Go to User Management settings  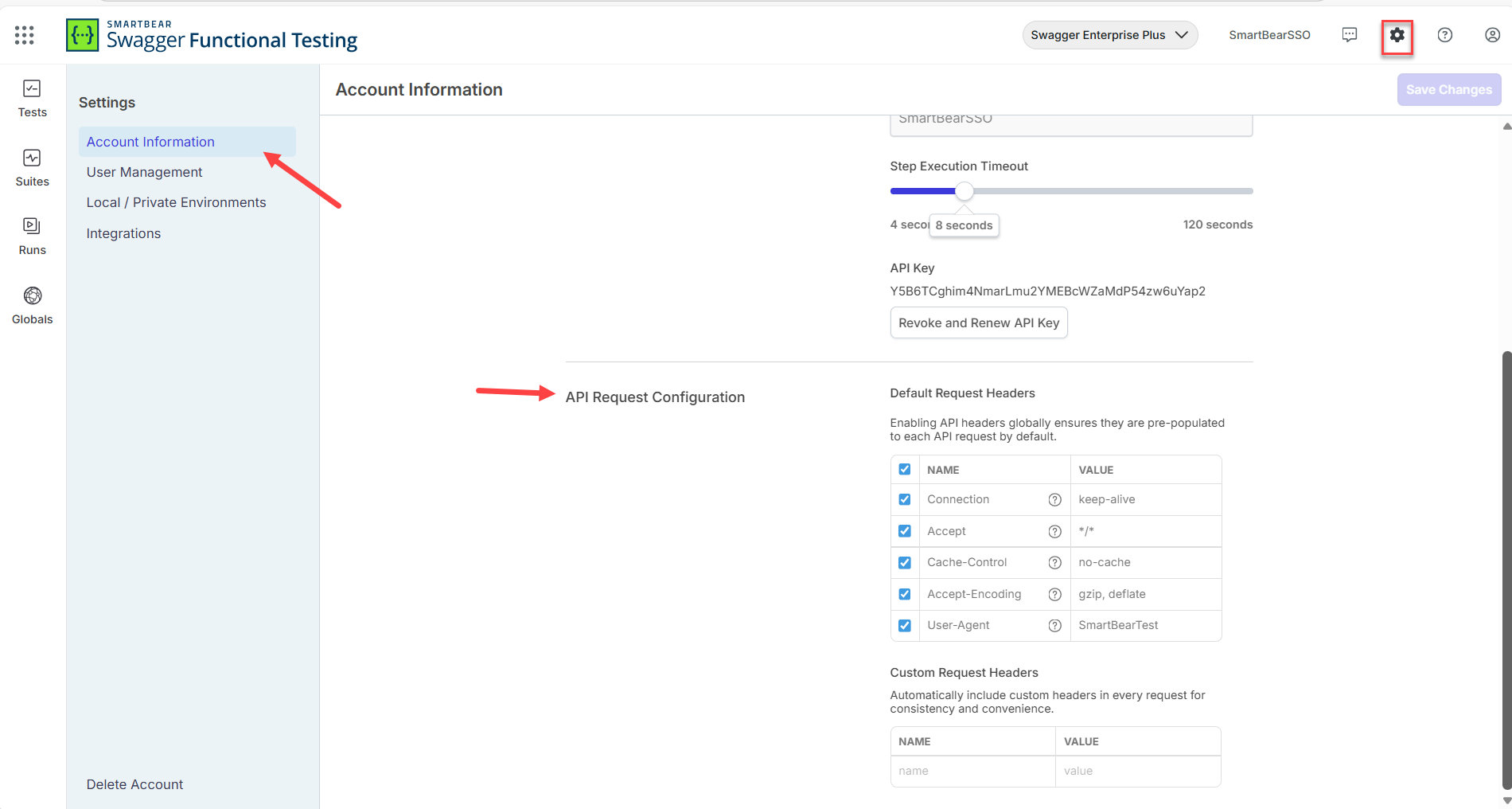pos(144,171)
